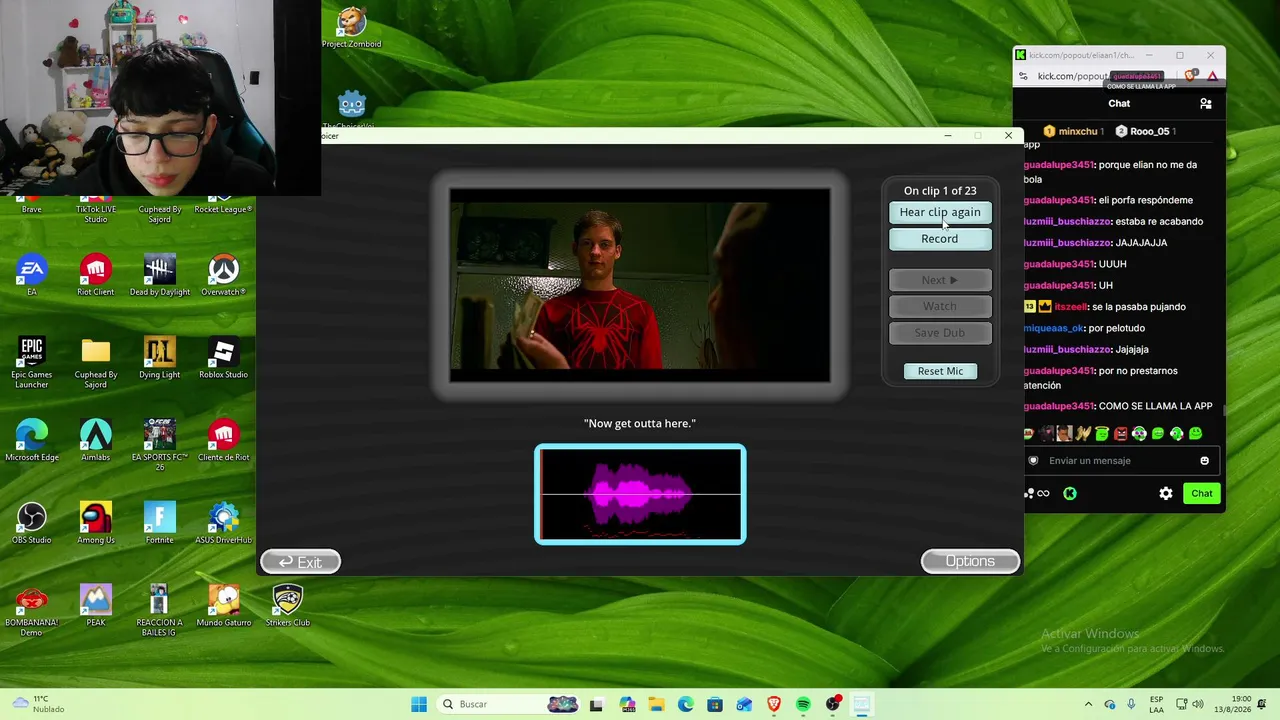Image resolution: width=1280 pixels, height=720 pixels.
Task: Open Microsoft Edge desktop shortcut
Action: (32, 441)
